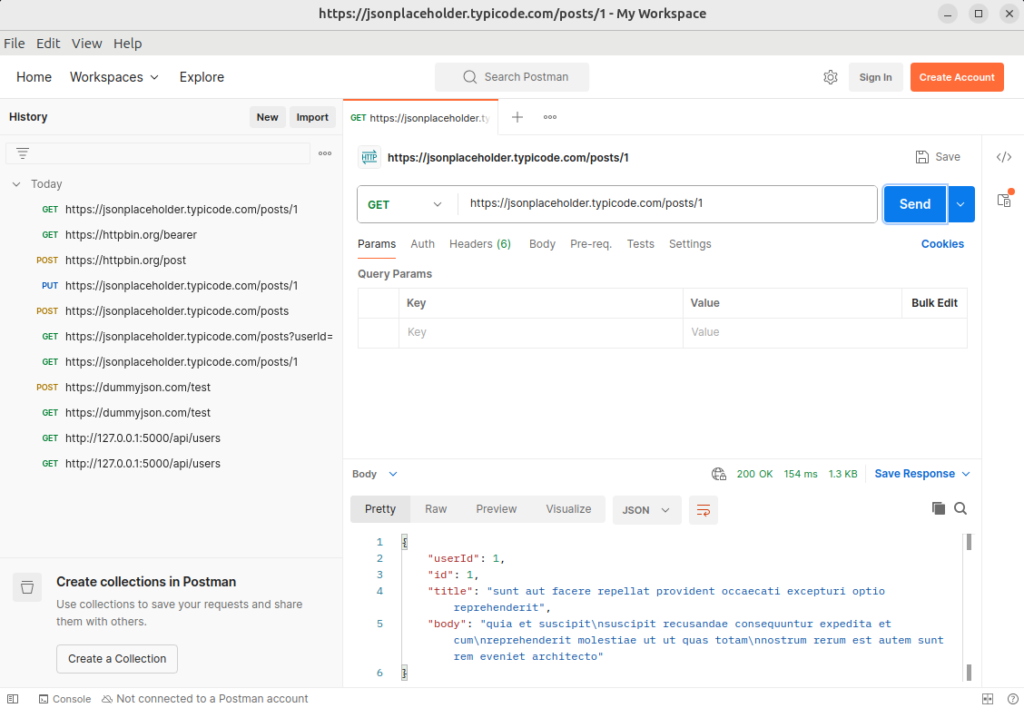This screenshot has height=708, width=1024.
Task: Click the search magnifier in Search Postman
Action: [470, 77]
